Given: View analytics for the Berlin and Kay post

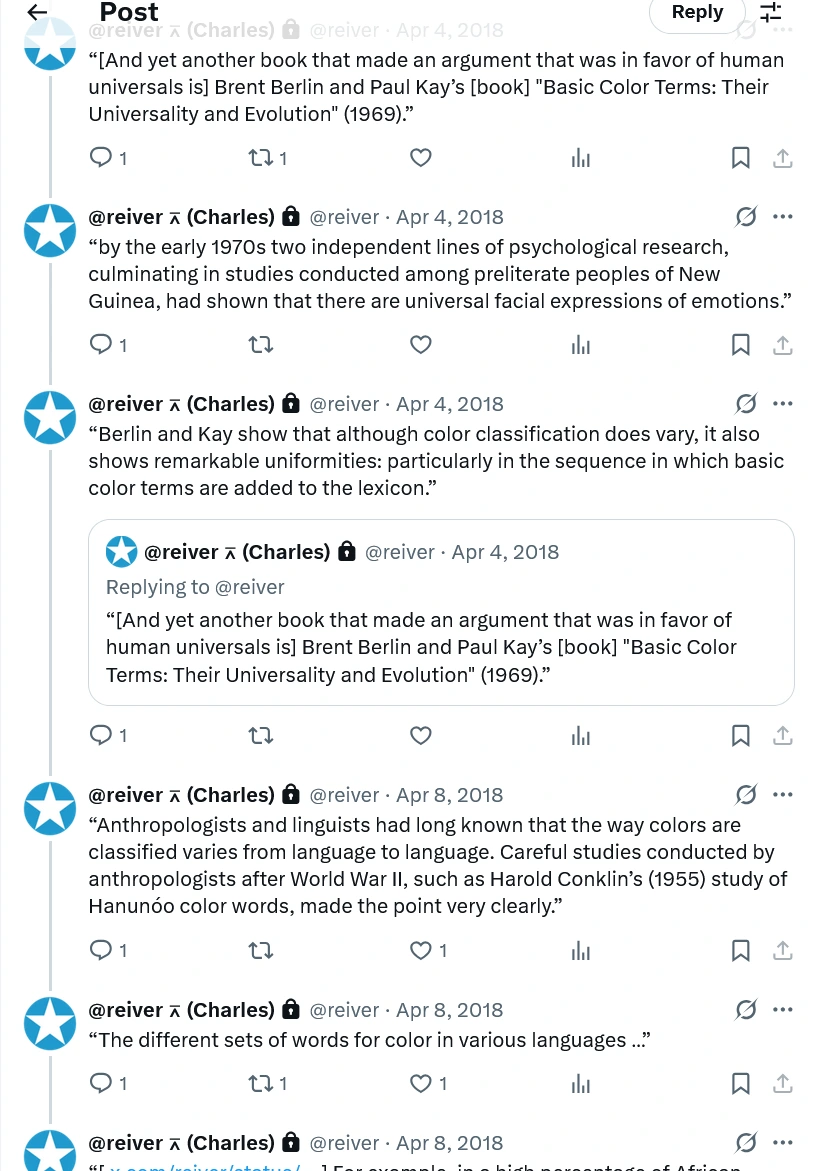Looking at the screenshot, I should (581, 736).
